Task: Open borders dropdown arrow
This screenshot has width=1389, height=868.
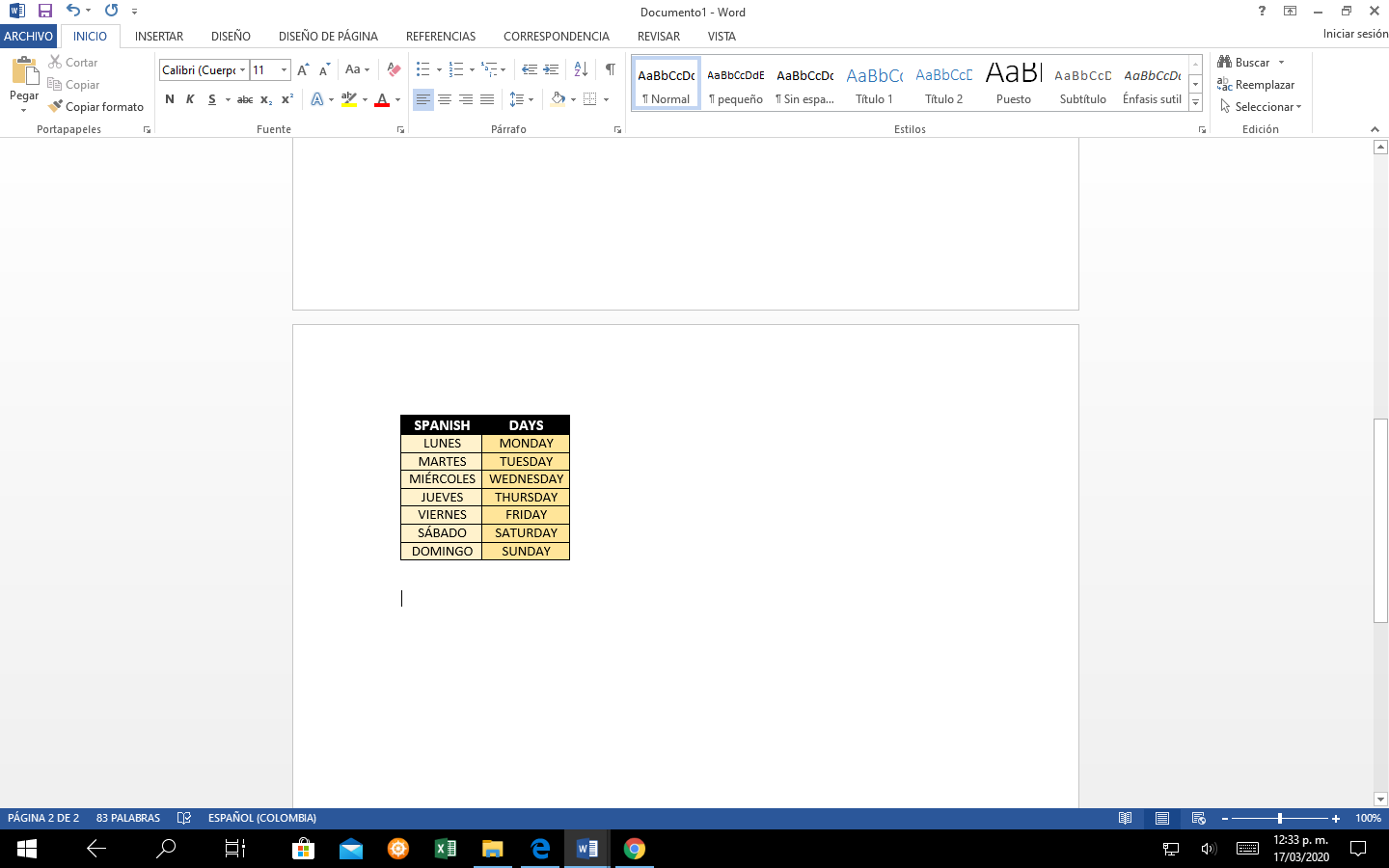Action: click(606, 99)
